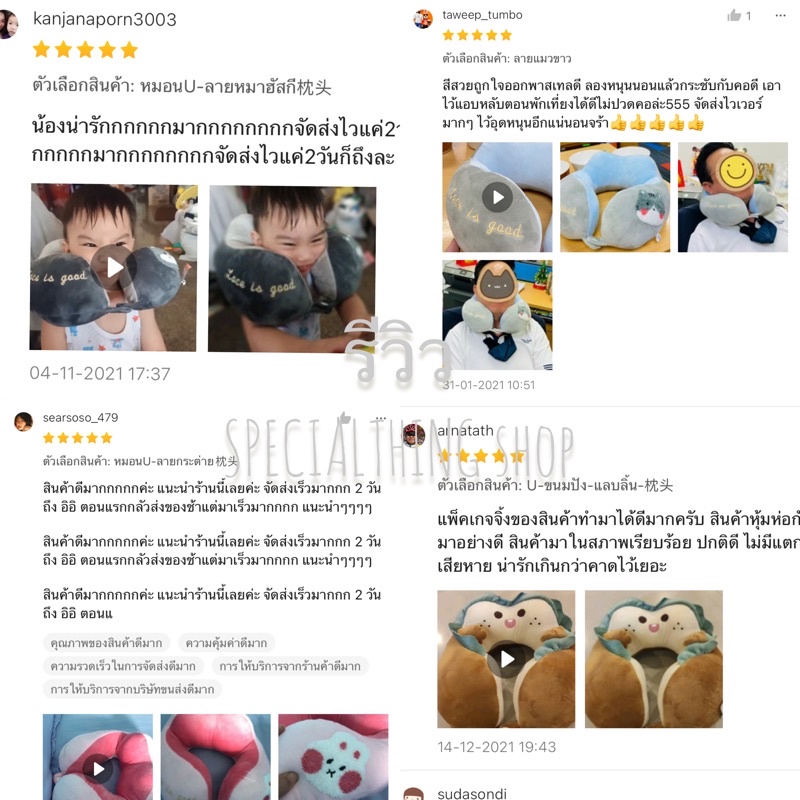Open sudasondi's profile avatar
Viewport: 800px width, 800px height.
coord(414,794)
